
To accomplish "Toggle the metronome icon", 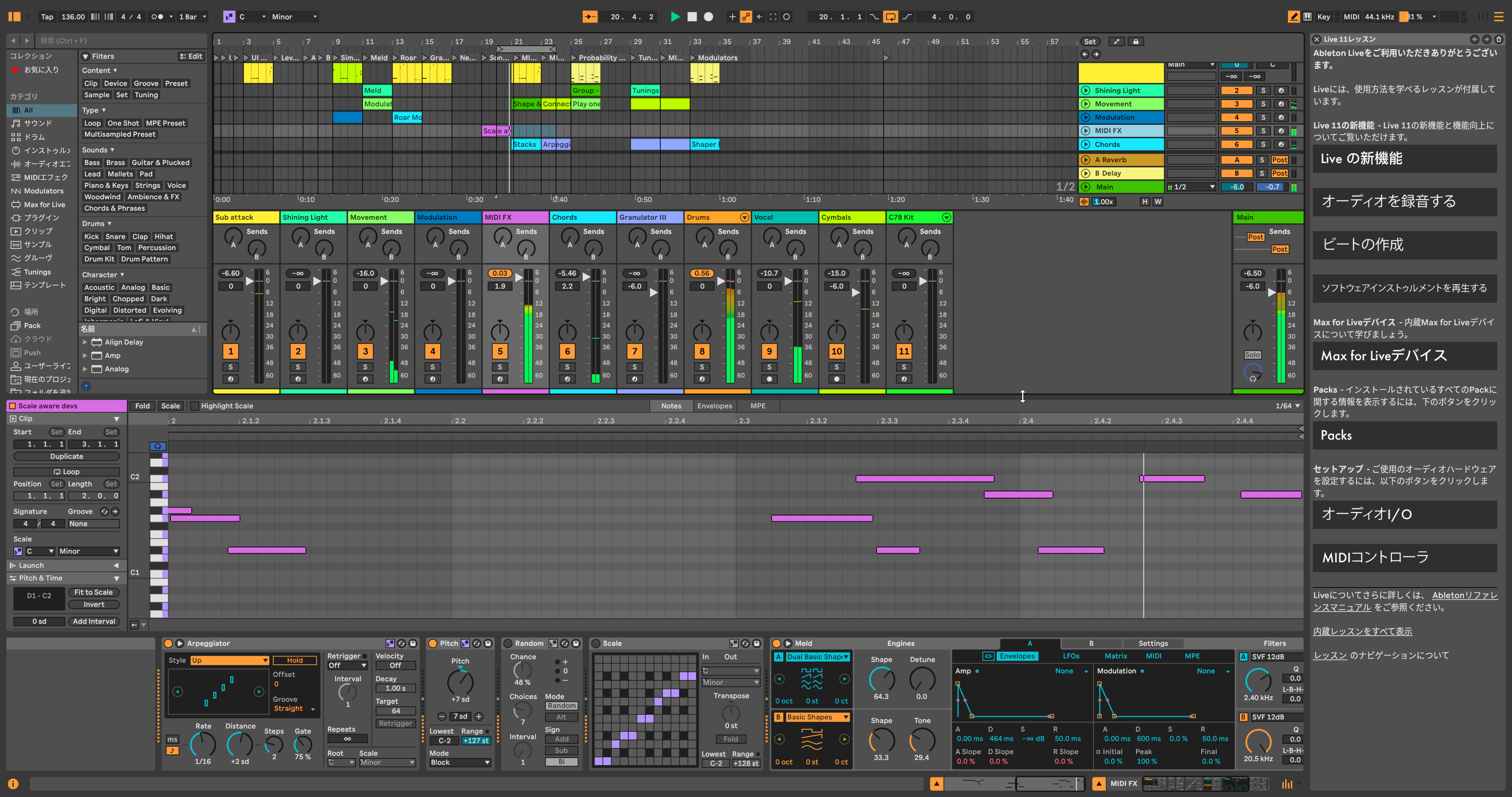I will point(157,17).
